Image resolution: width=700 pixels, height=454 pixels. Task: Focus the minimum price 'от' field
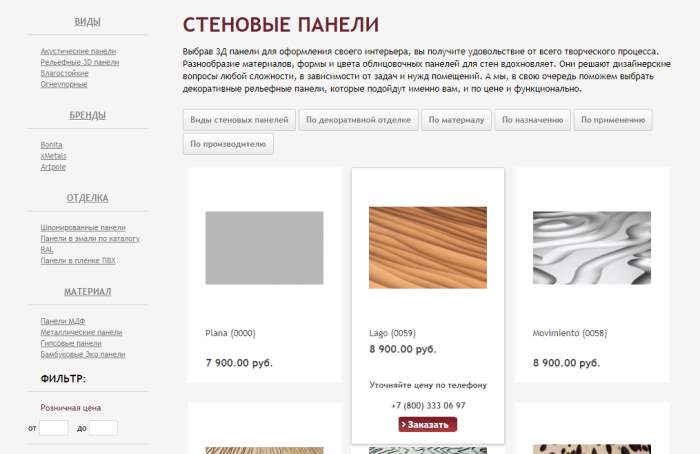54,428
